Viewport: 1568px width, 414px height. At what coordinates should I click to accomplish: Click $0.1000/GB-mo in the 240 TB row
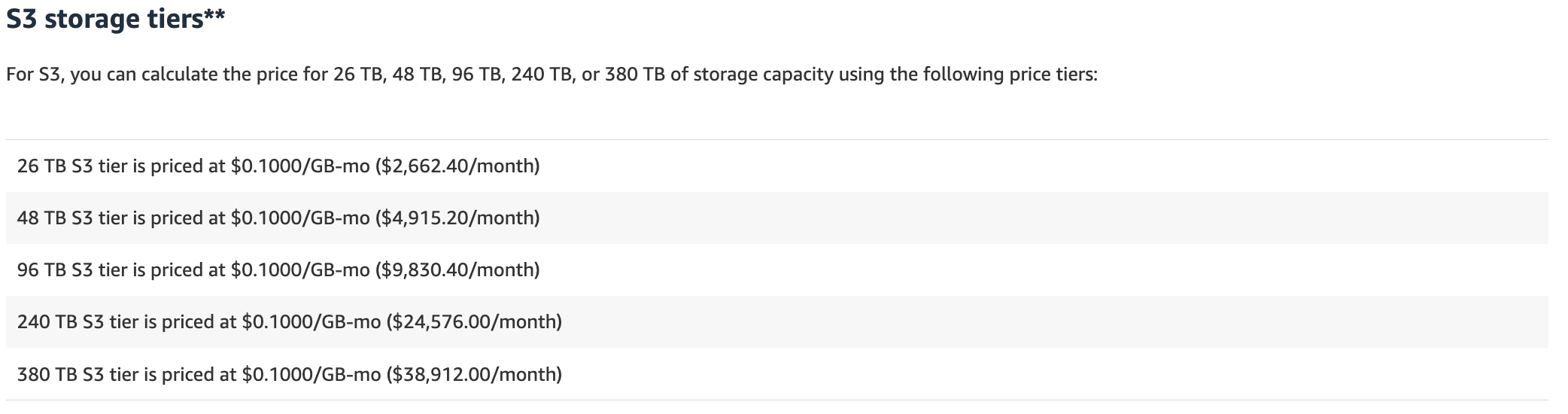(311, 321)
